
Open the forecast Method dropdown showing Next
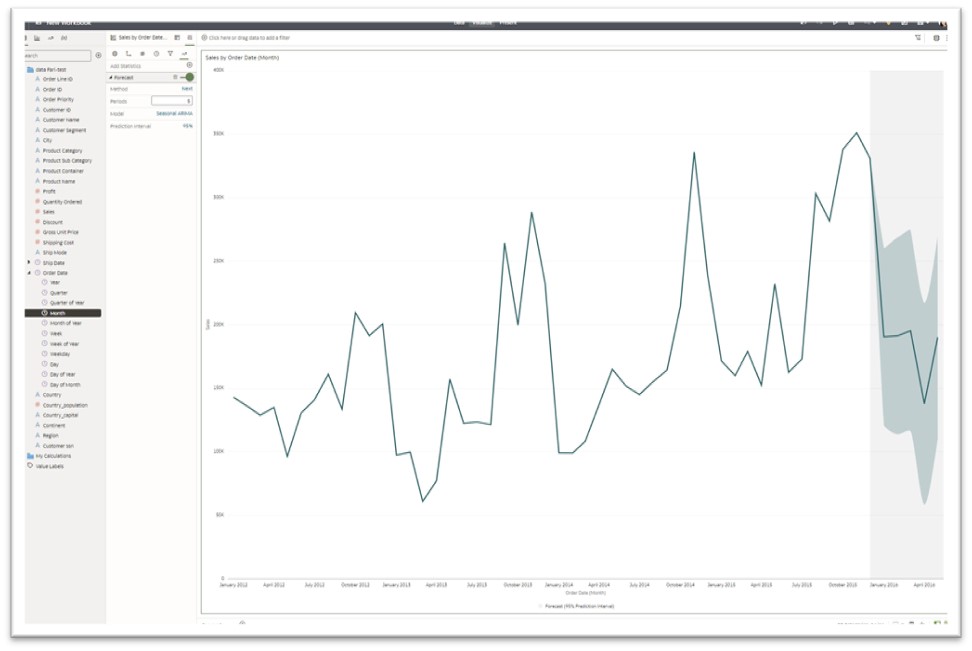187,89
